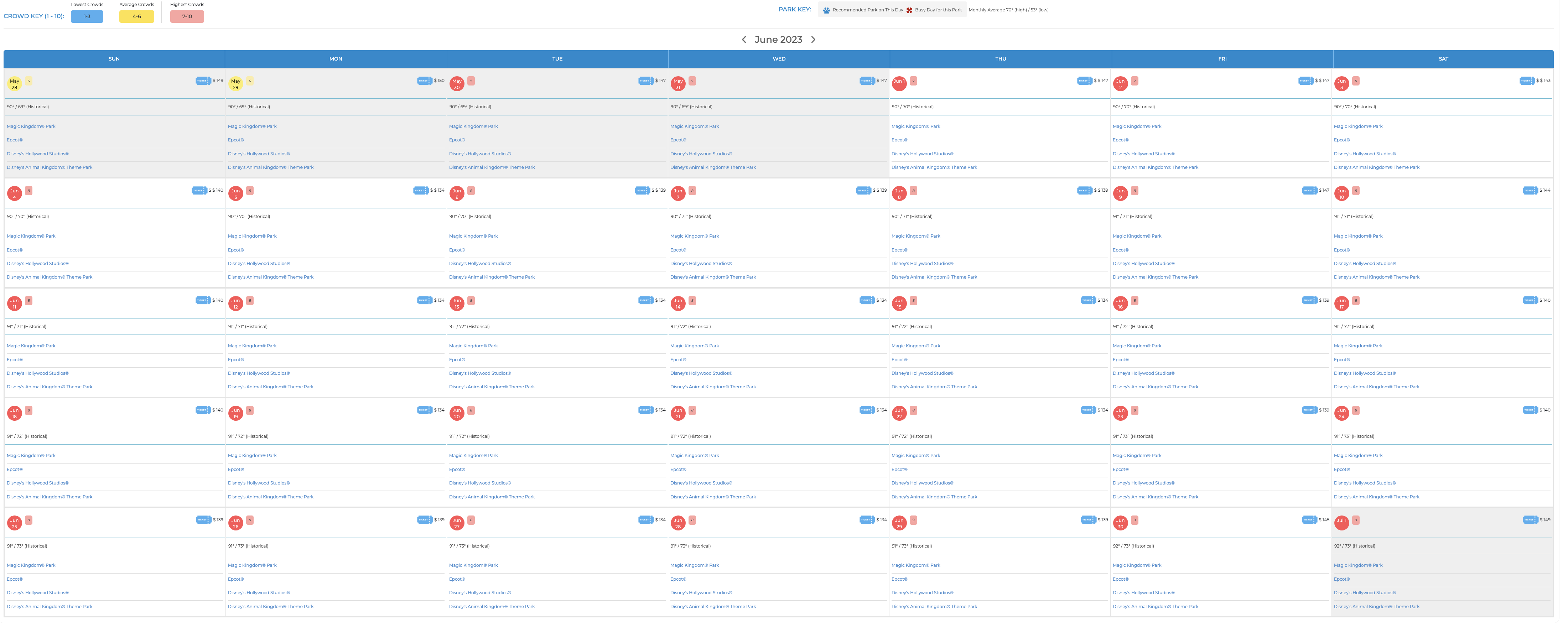This screenshot has width=1568, height=627.
Task: Open Epcot link under May 29
Action: [235, 140]
